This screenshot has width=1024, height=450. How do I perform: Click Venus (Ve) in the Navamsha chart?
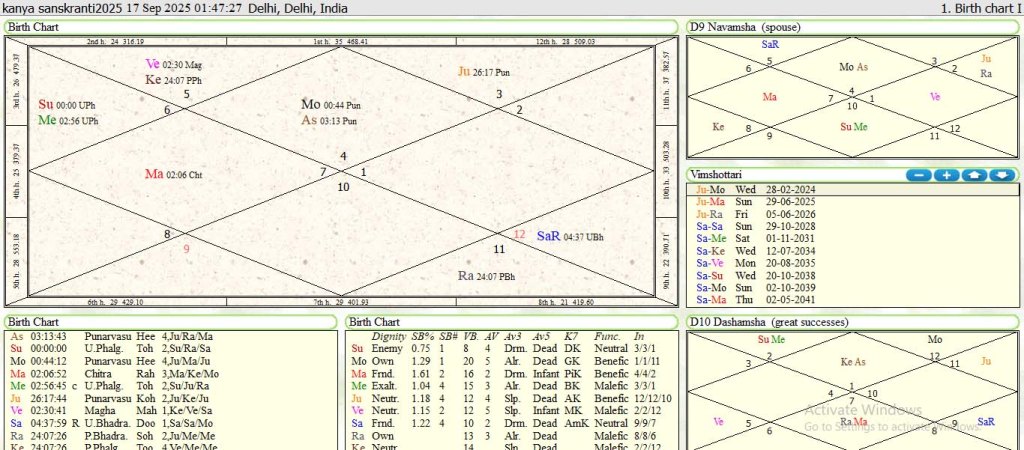click(x=934, y=97)
